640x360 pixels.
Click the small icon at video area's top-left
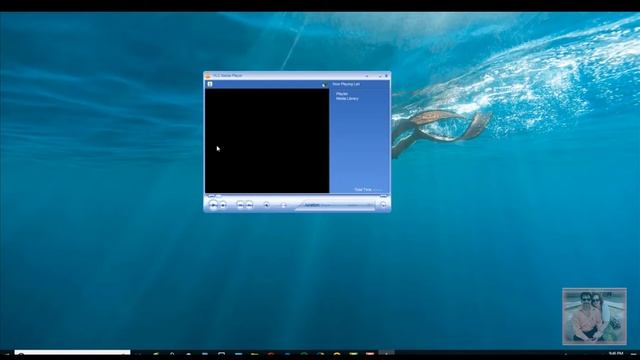210,84
